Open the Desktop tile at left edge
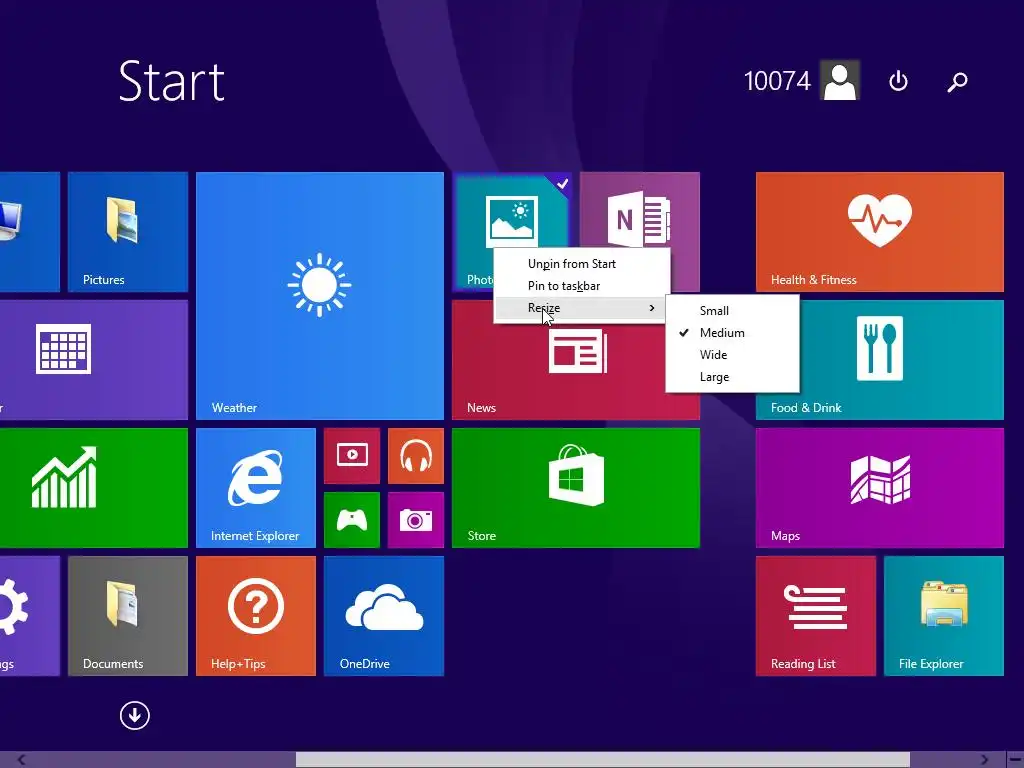The image size is (1024, 768). [30, 232]
